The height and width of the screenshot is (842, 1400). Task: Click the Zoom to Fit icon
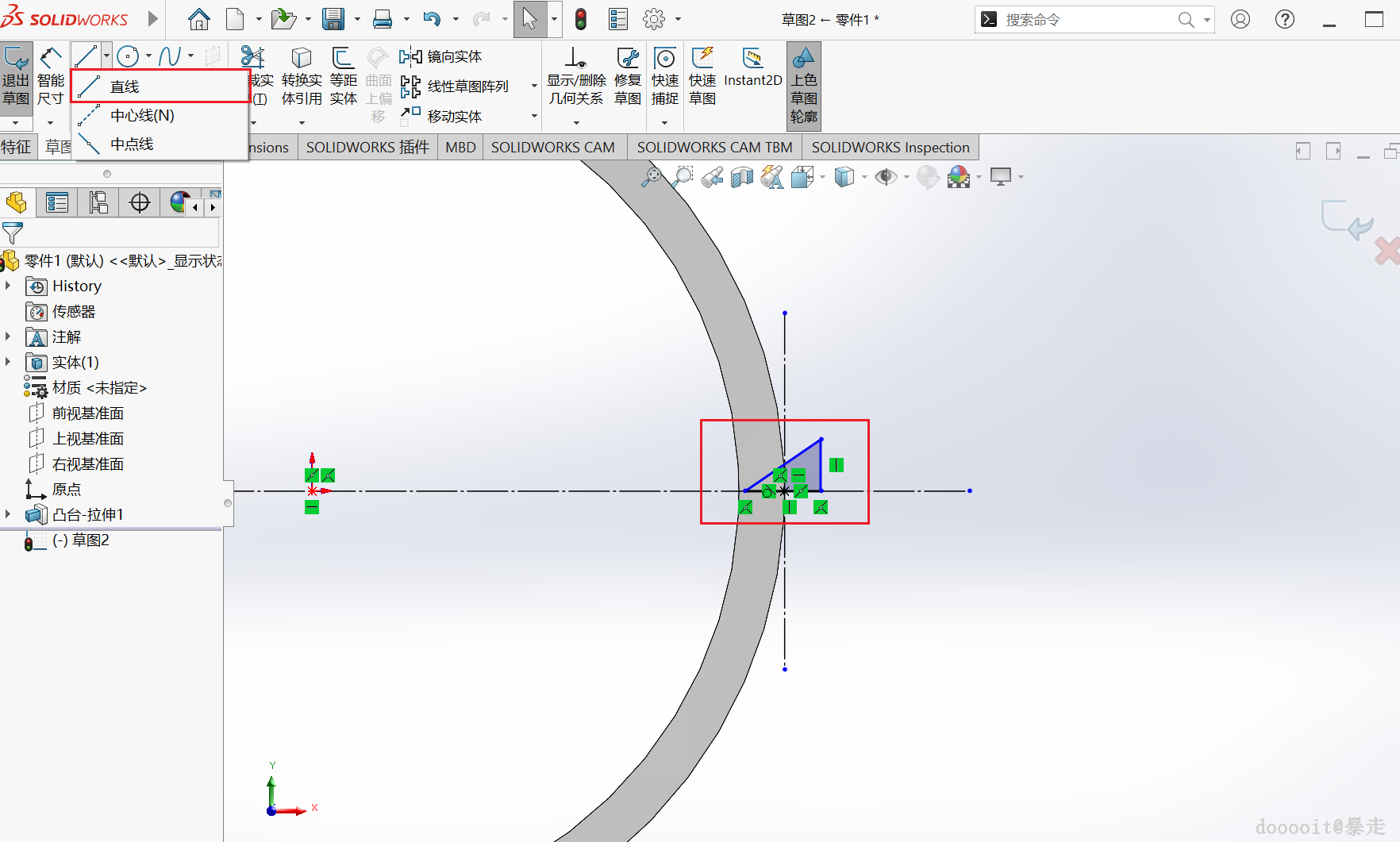652,177
